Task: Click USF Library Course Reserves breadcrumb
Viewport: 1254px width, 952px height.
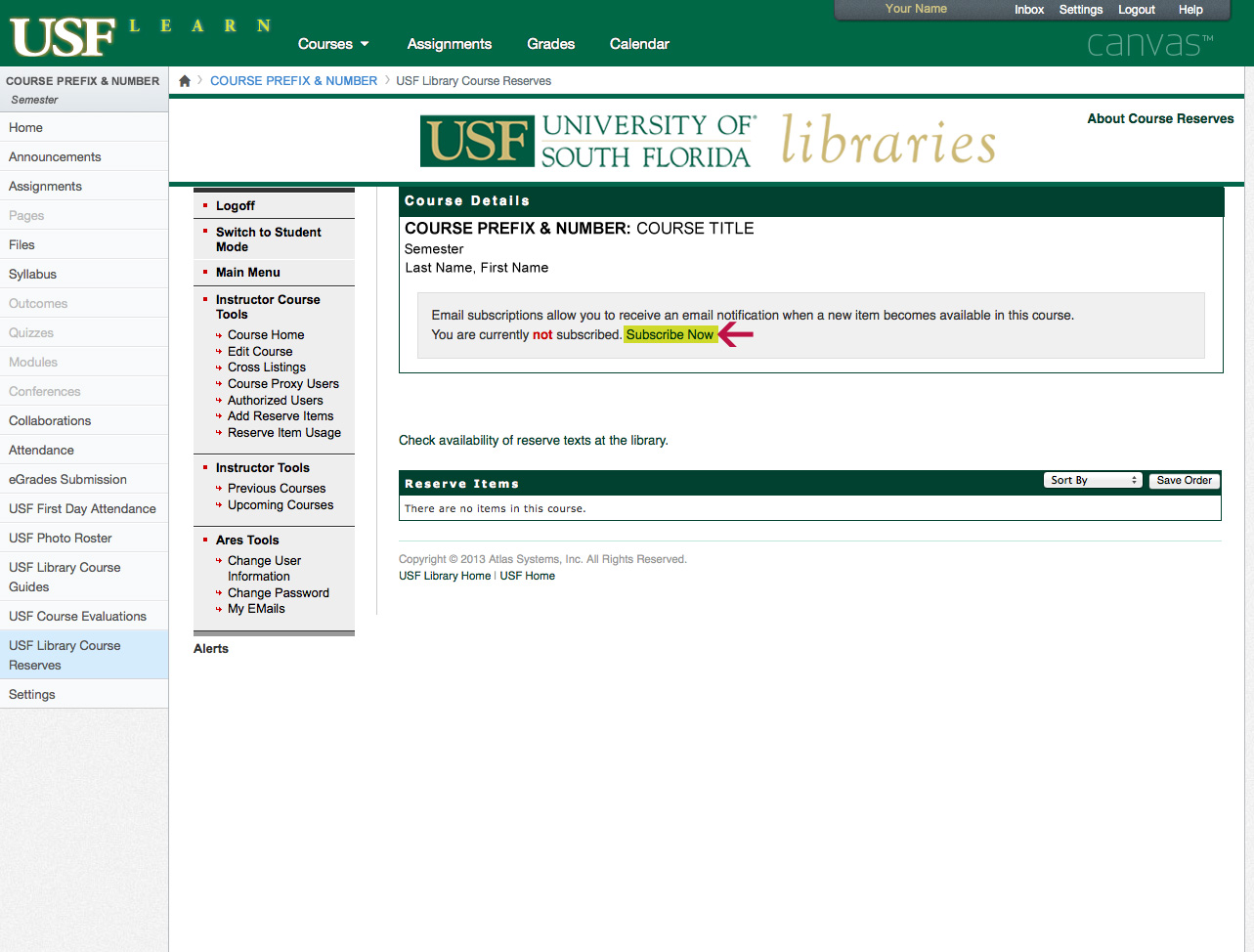Action: click(473, 81)
